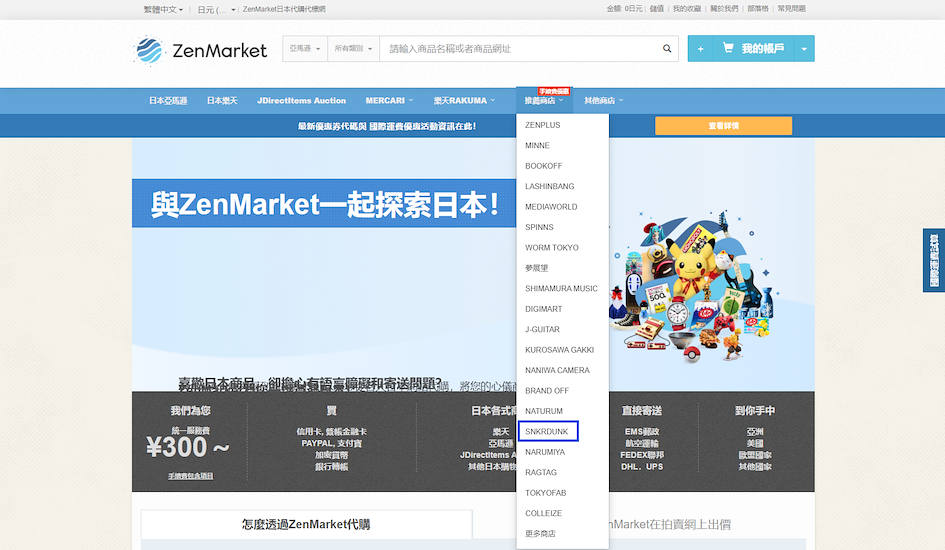Open JDirectItems Auction nav item
This screenshot has height=550, width=945.
tap(301, 101)
